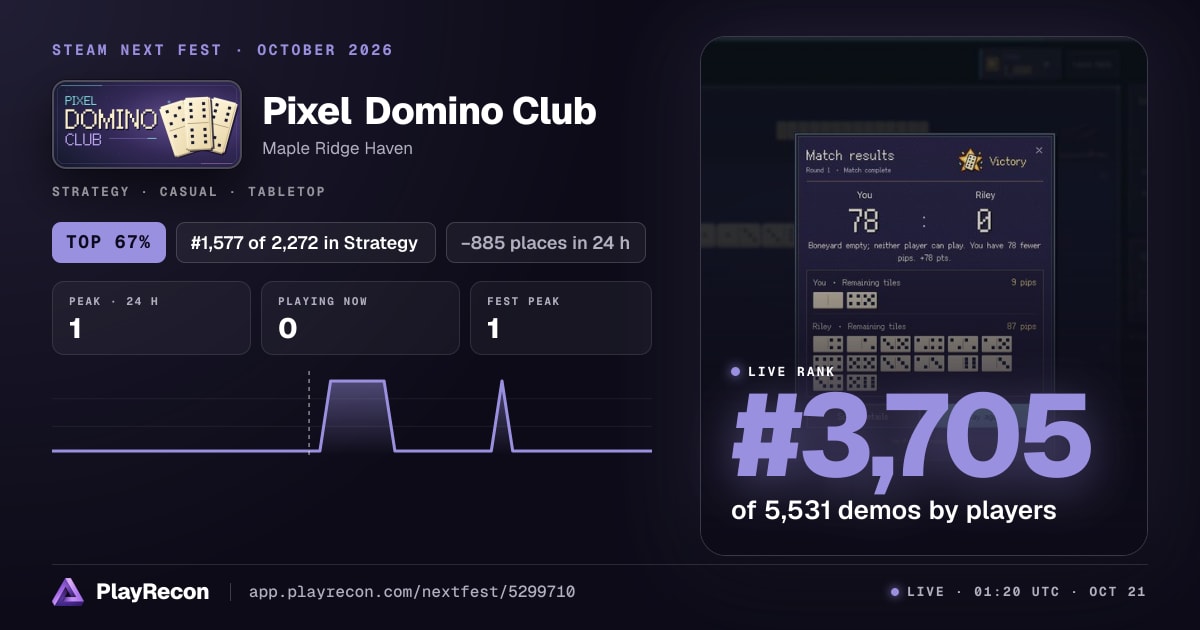Click the STRATEGY genre tag
1200x630 pixels.
point(91,191)
